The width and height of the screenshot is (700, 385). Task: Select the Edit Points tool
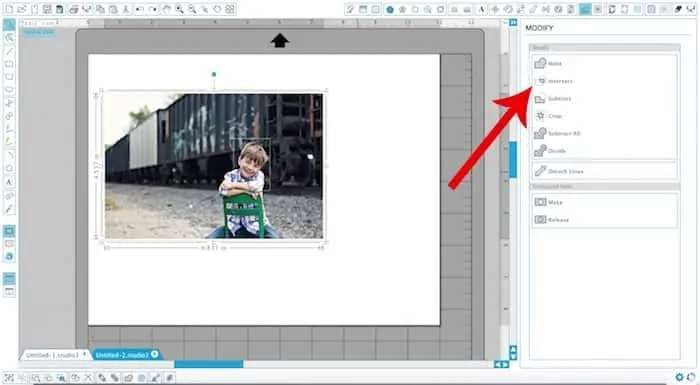[9, 38]
